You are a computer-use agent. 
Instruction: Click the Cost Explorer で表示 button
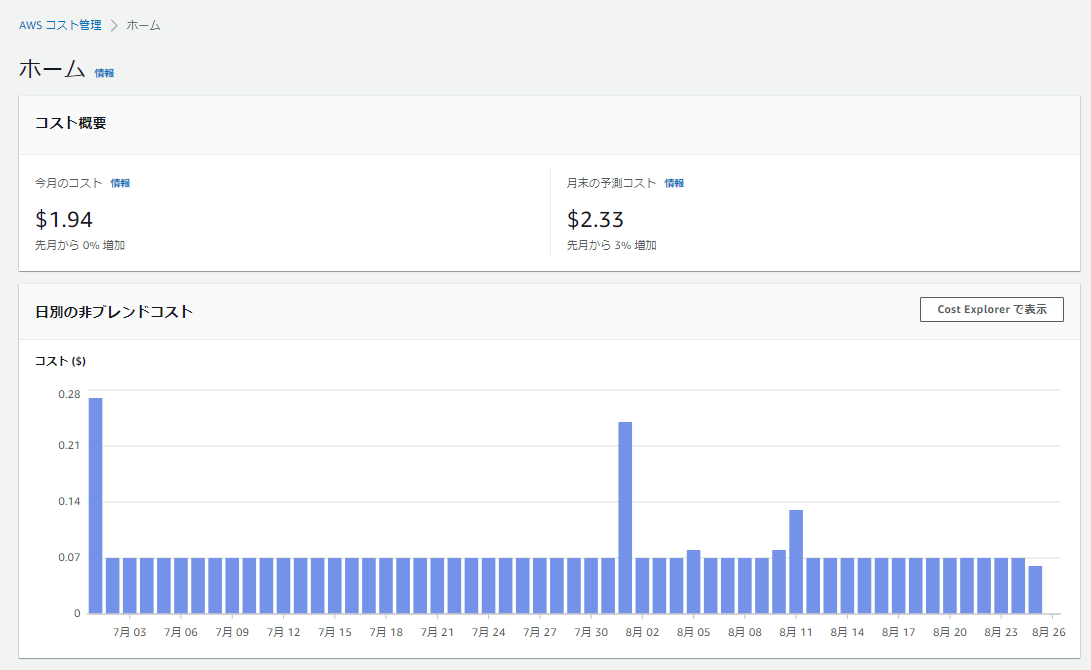(x=991, y=309)
